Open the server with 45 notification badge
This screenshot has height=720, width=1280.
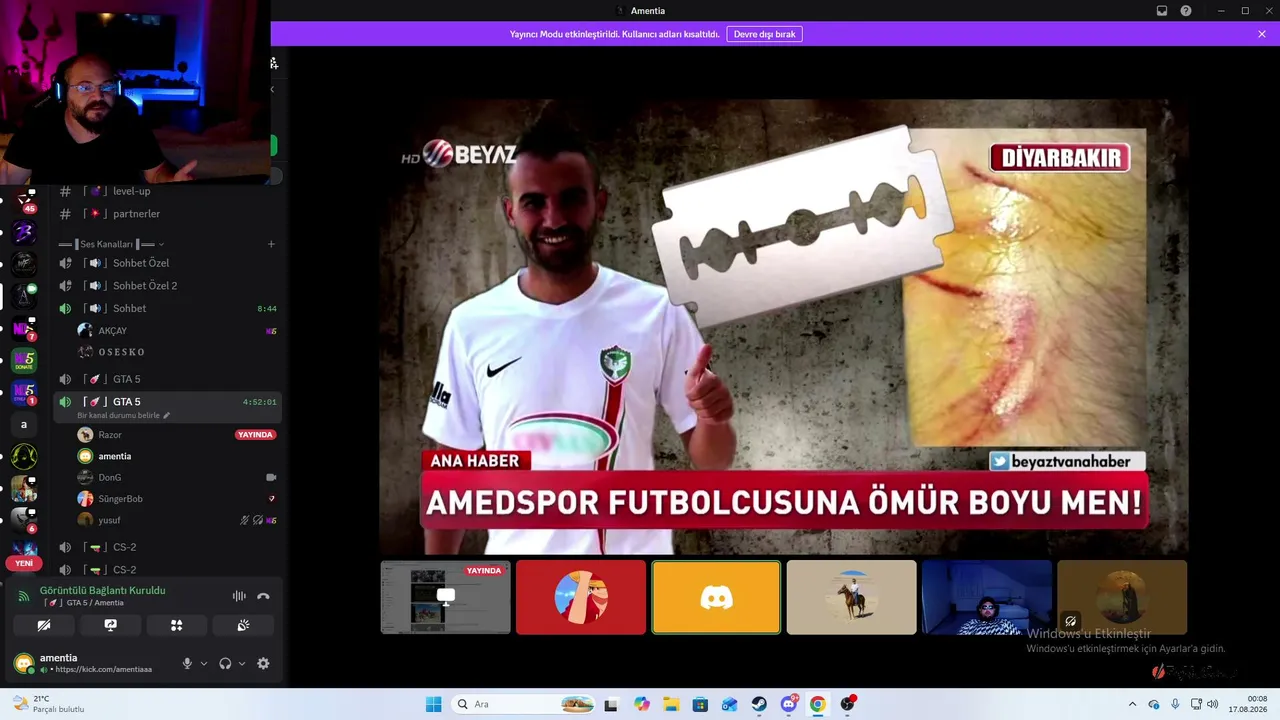pyautogui.click(x=24, y=200)
